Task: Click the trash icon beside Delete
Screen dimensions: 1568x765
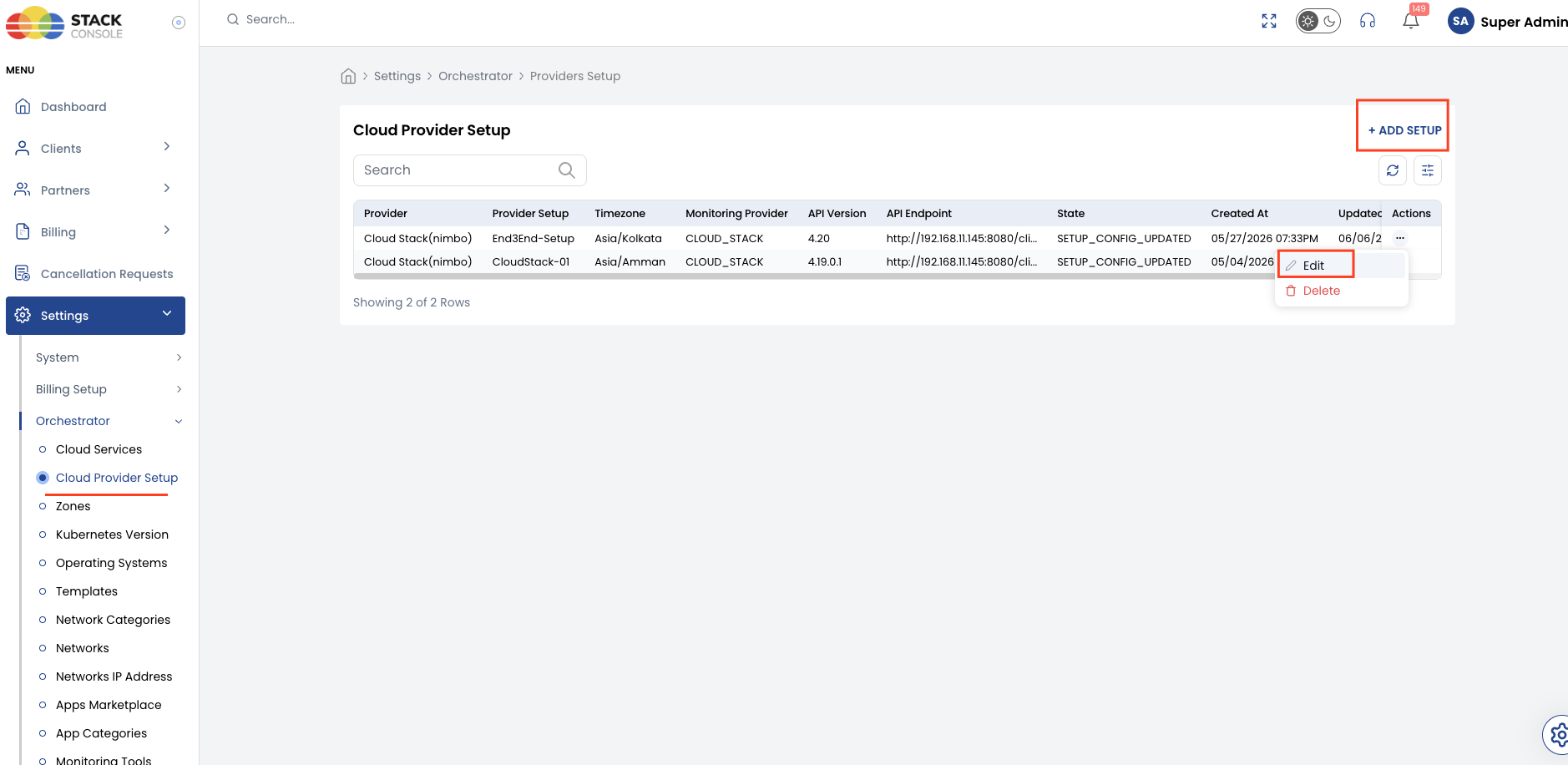Action: point(1291,291)
